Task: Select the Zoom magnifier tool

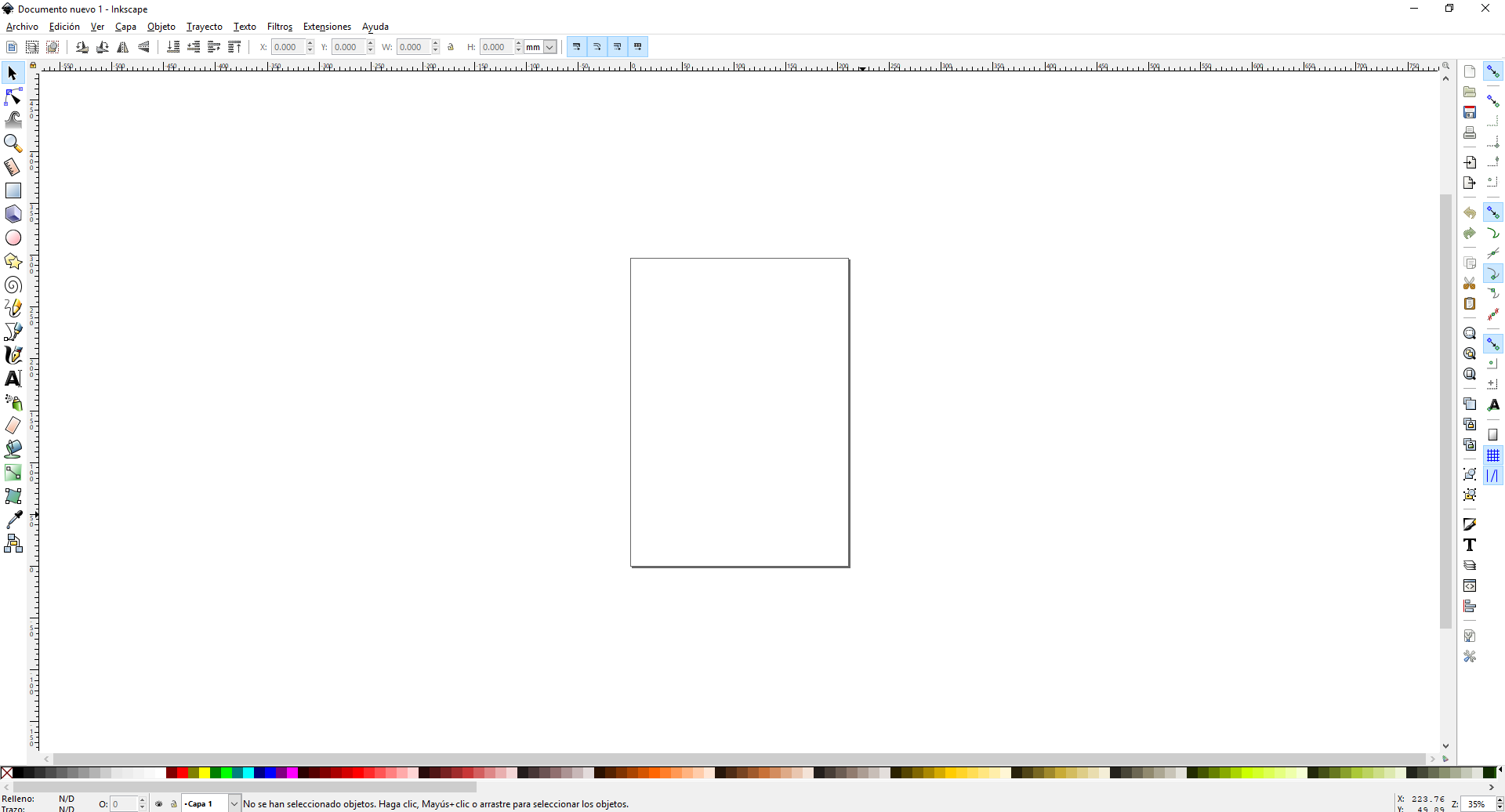Action: pyautogui.click(x=13, y=143)
